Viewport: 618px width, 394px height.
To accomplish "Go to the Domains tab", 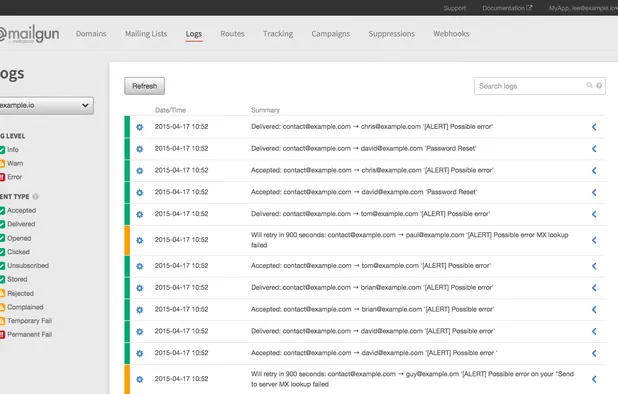I will click(91, 34).
